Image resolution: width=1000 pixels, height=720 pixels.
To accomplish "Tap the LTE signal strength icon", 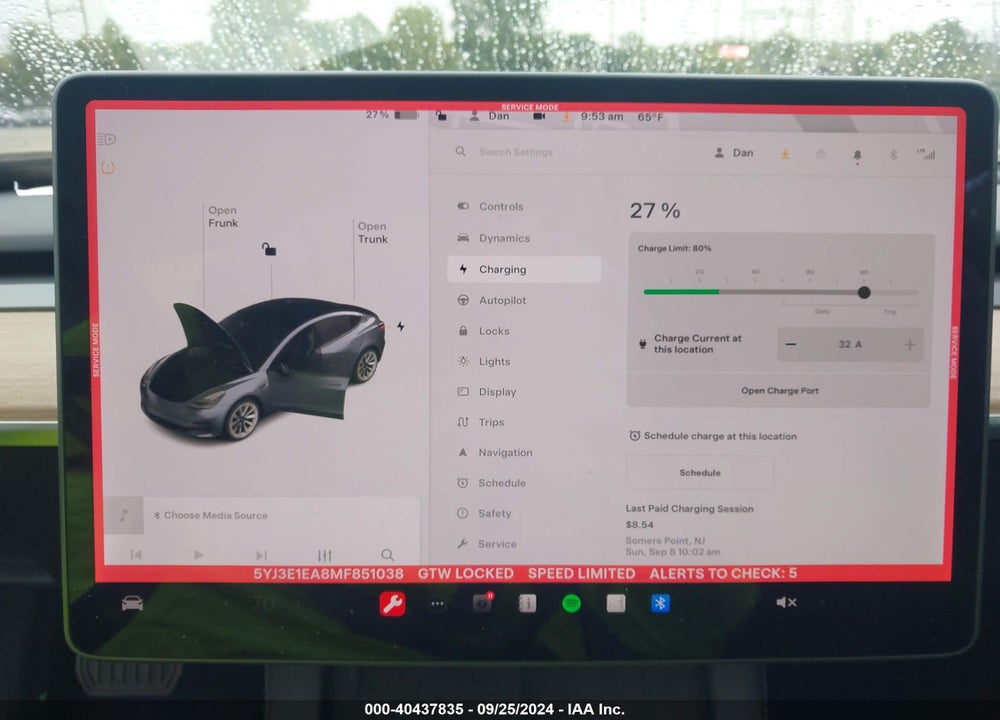I will [926, 154].
